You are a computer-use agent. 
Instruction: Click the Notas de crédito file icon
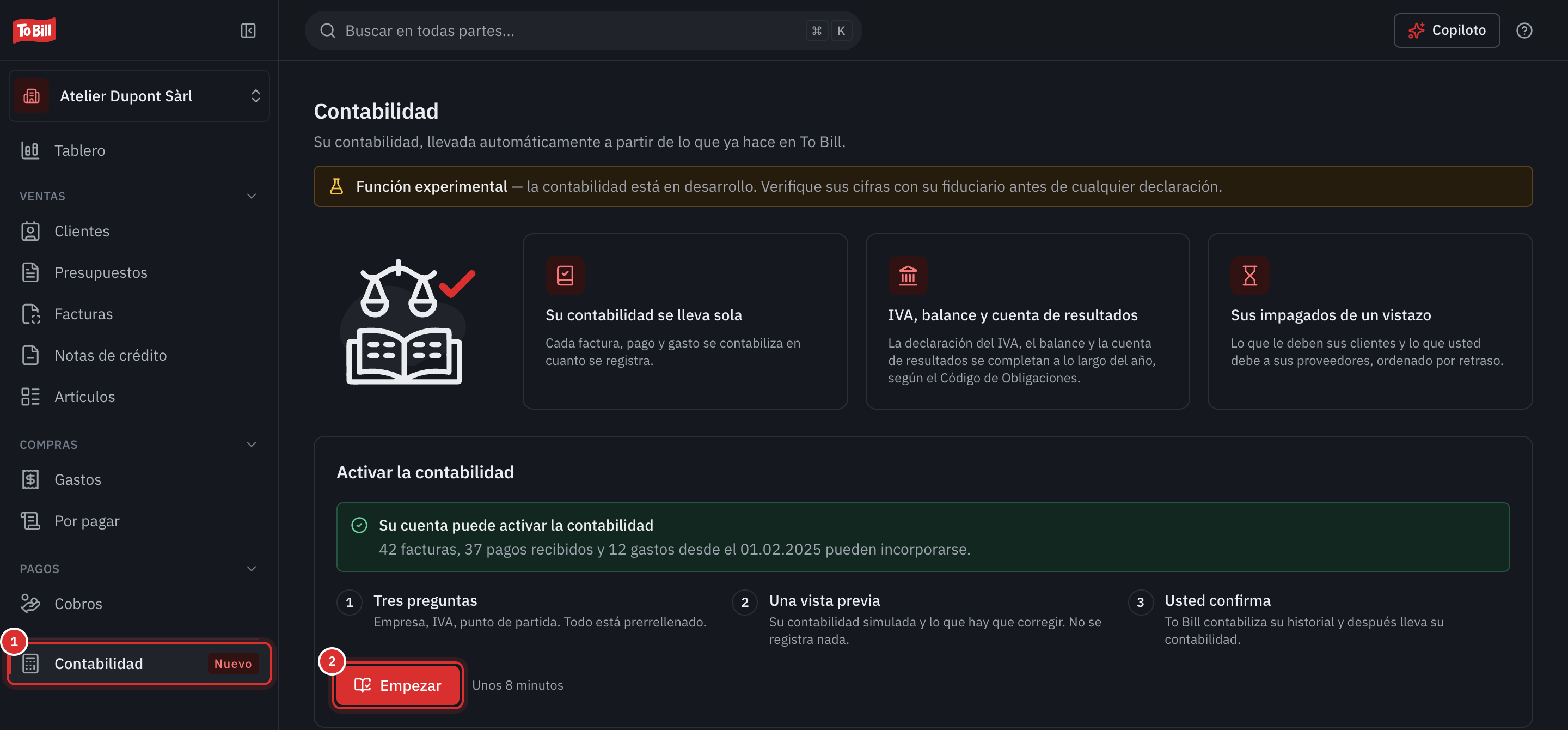tap(30, 356)
